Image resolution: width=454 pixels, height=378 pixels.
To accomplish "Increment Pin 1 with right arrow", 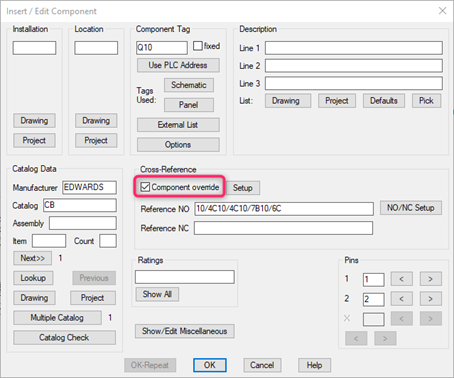I will coord(431,279).
